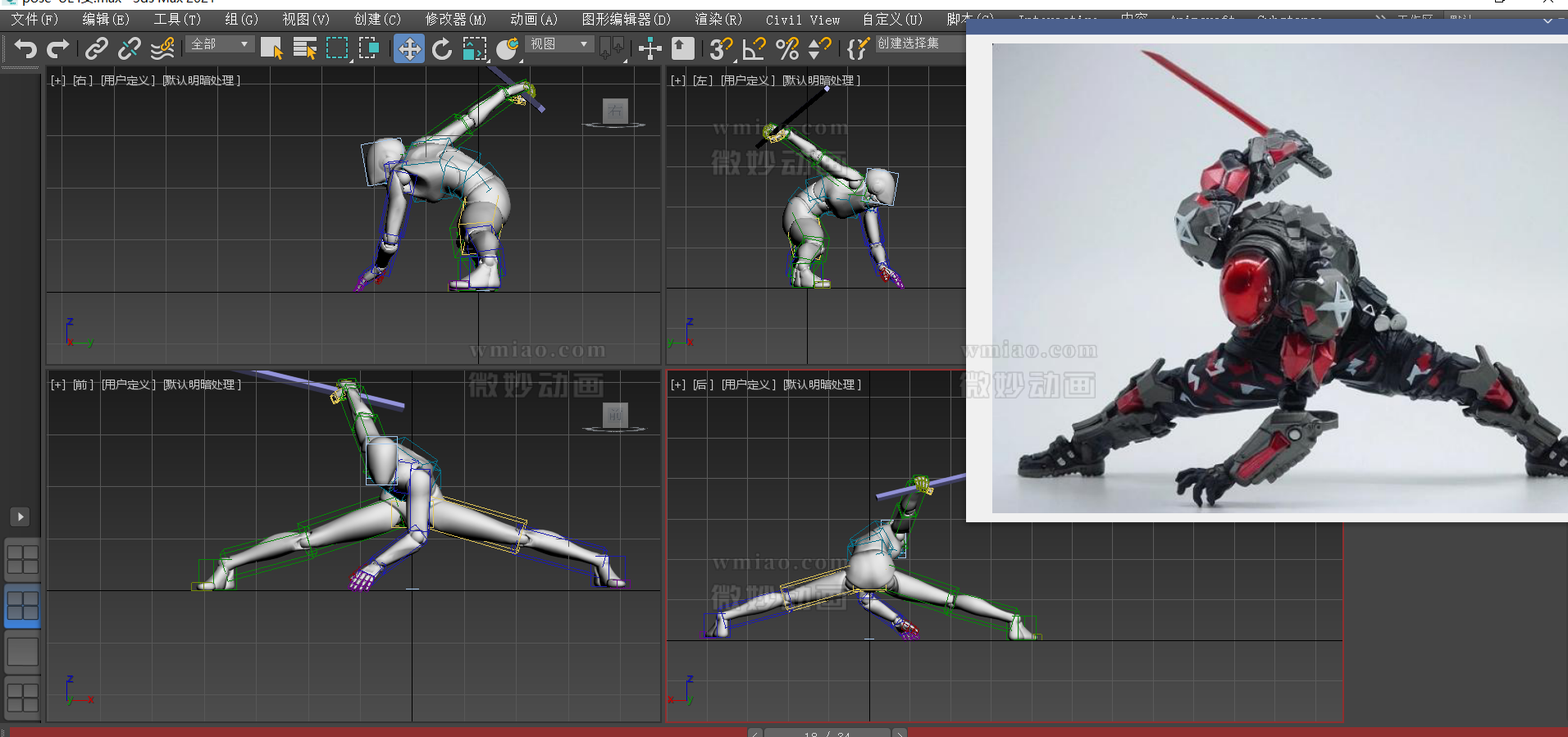Click the Redo arrow icon
1568x737 pixels.
[57, 49]
